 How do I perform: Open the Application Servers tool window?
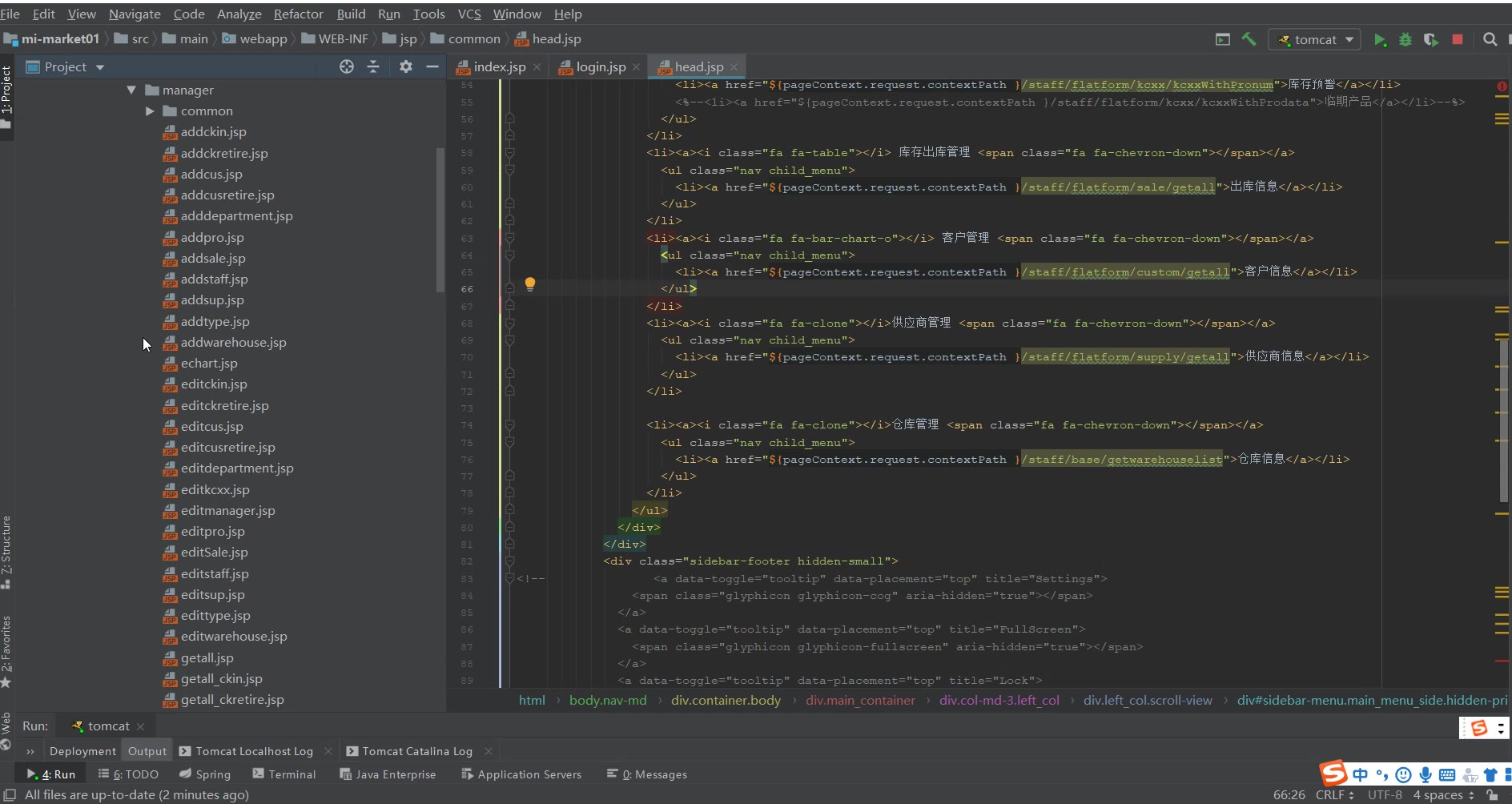click(x=521, y=774)
